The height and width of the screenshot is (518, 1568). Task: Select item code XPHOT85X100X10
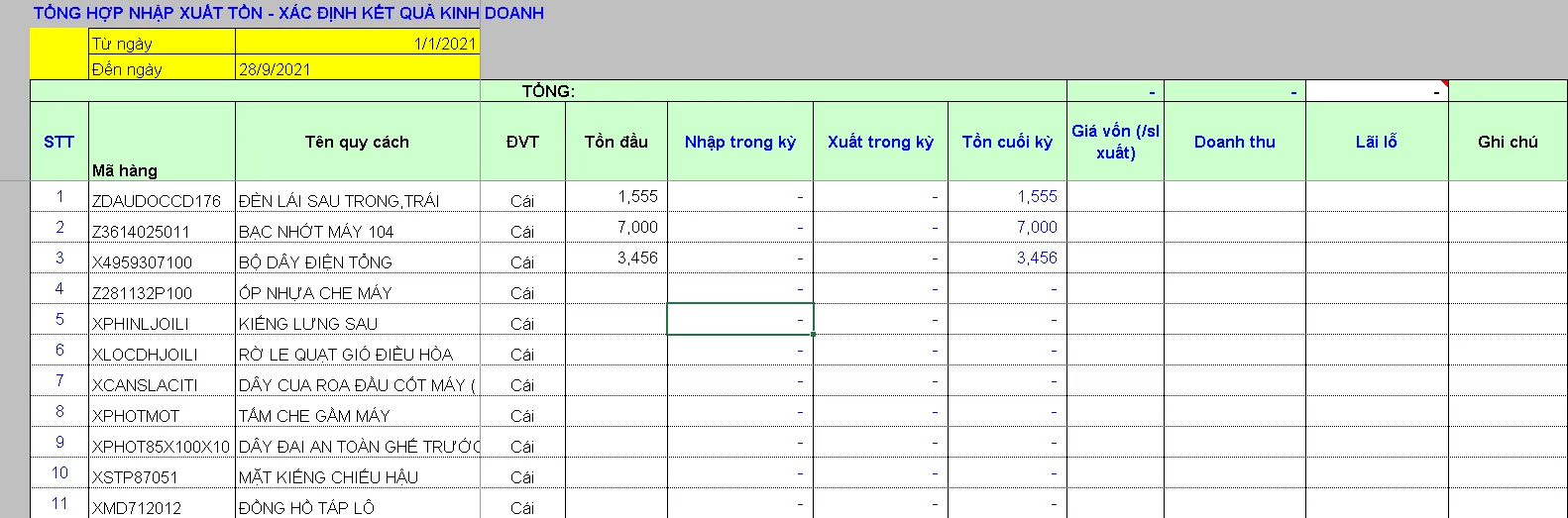pyautogui.click(x=161, y=446)
